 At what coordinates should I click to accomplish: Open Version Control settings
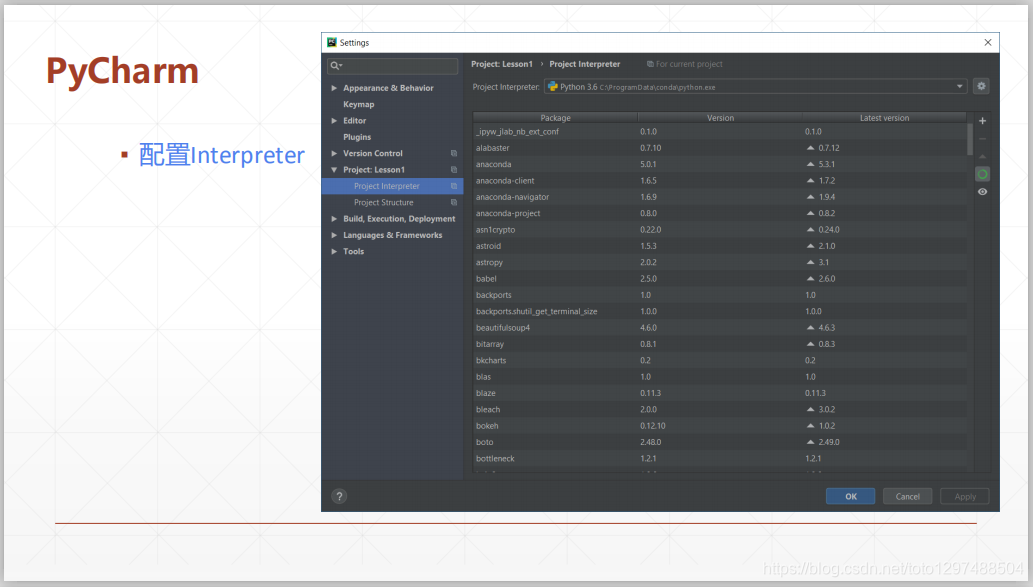[x=372, y=154]
